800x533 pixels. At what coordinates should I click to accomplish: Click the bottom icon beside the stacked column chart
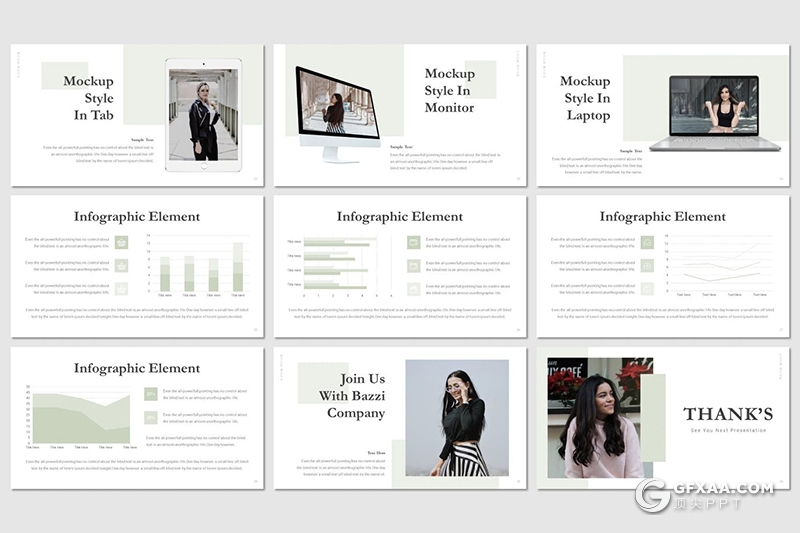121,288
